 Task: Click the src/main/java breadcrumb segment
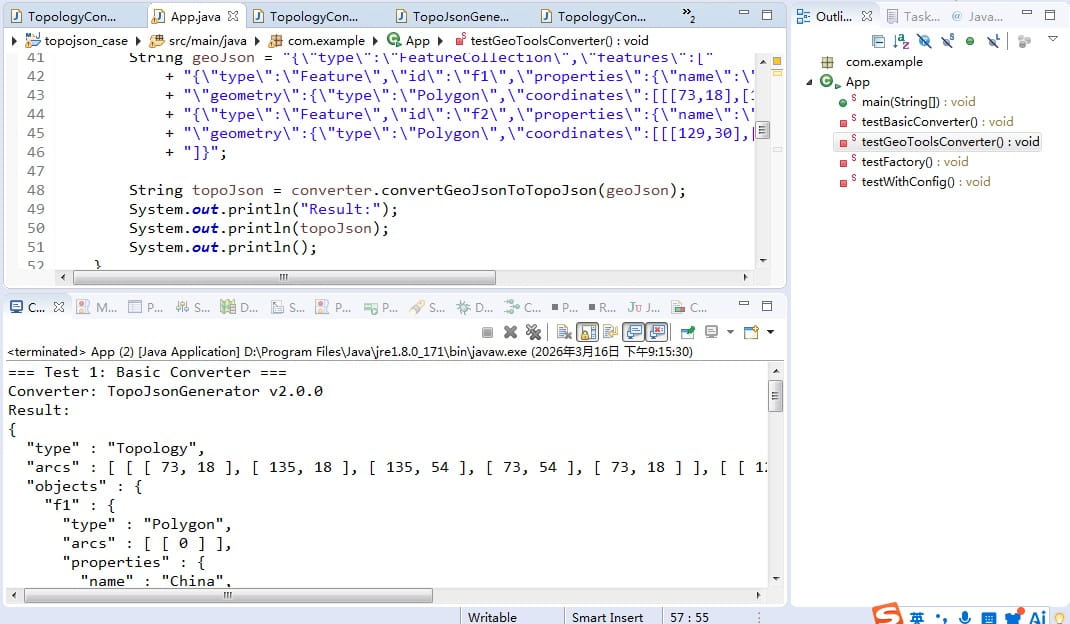point(207,41)
